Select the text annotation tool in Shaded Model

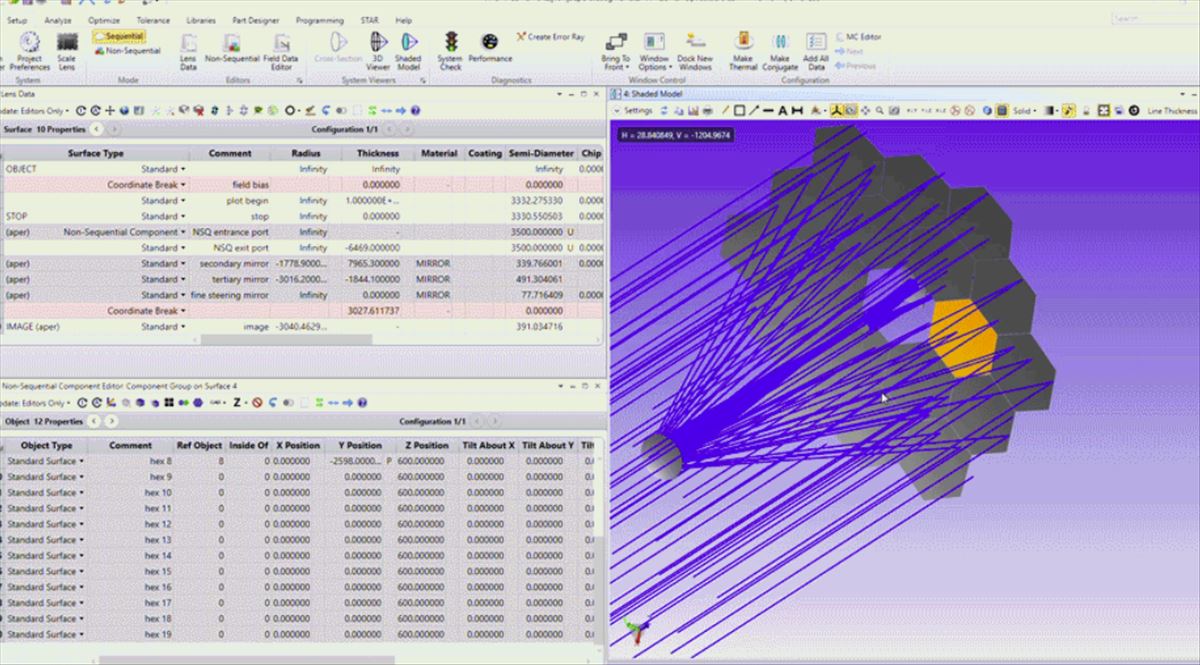(784, 111)
